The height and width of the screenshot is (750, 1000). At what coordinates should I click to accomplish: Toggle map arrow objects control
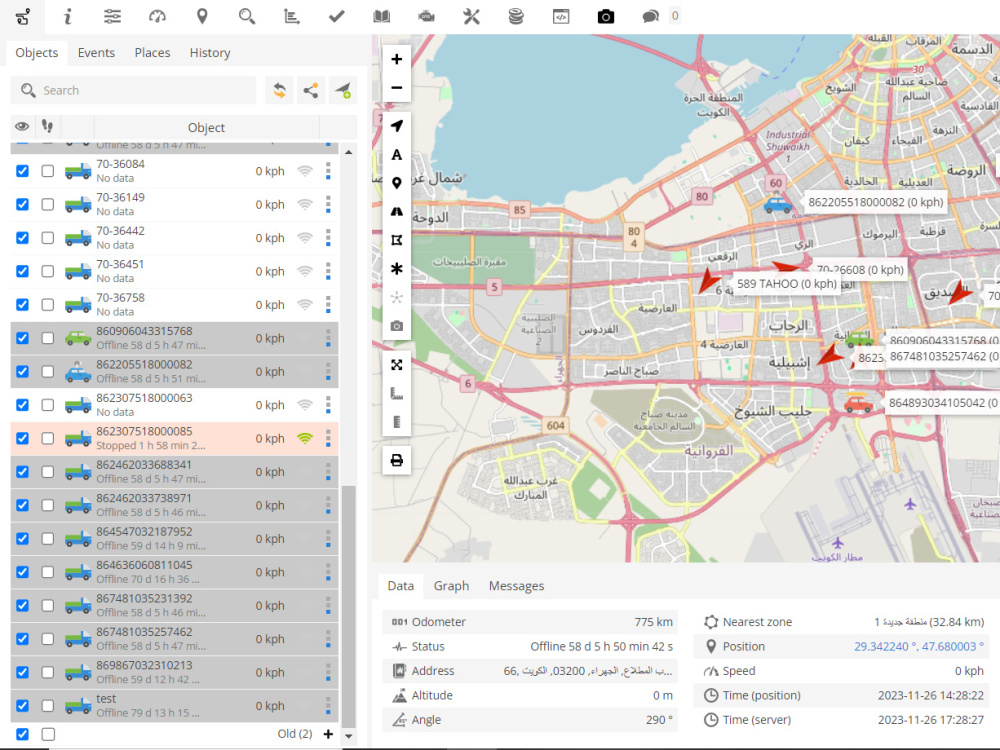(x=397, y=126)
